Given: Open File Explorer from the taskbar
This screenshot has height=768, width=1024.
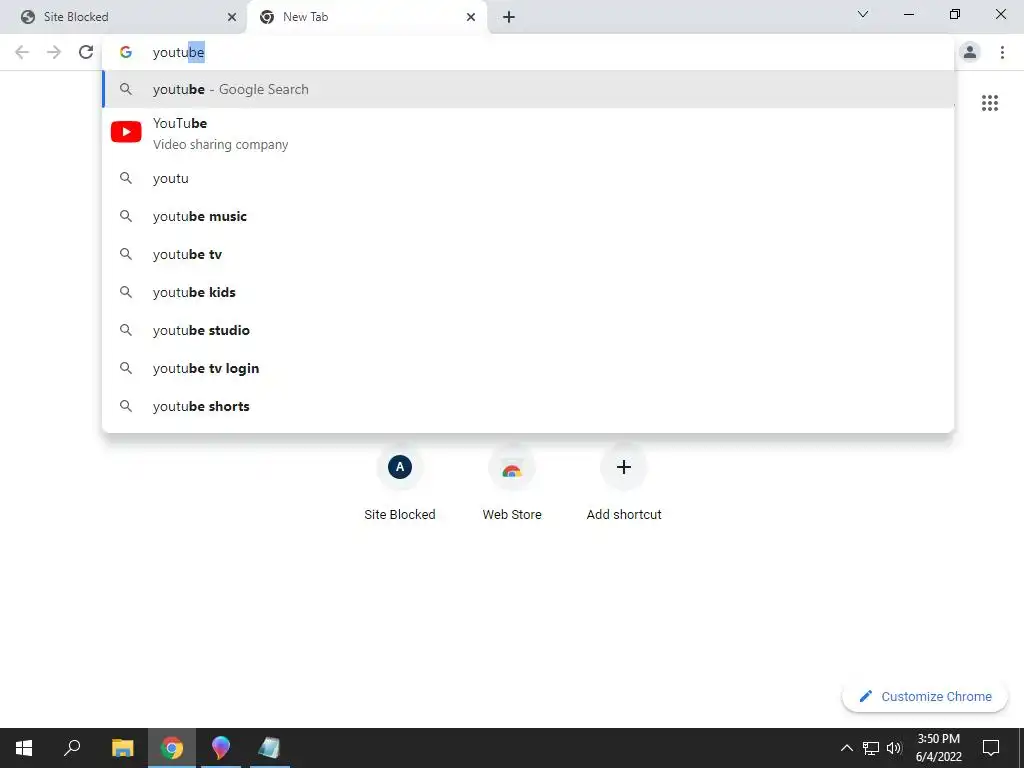Looking at the screenshot, I should [122, 748].
